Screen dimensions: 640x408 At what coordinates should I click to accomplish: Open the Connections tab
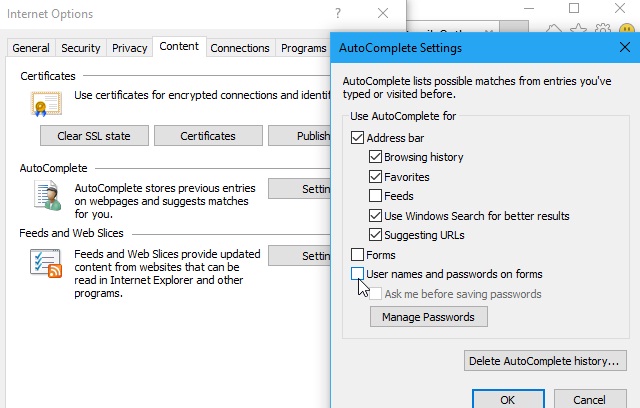pos(240,48)
